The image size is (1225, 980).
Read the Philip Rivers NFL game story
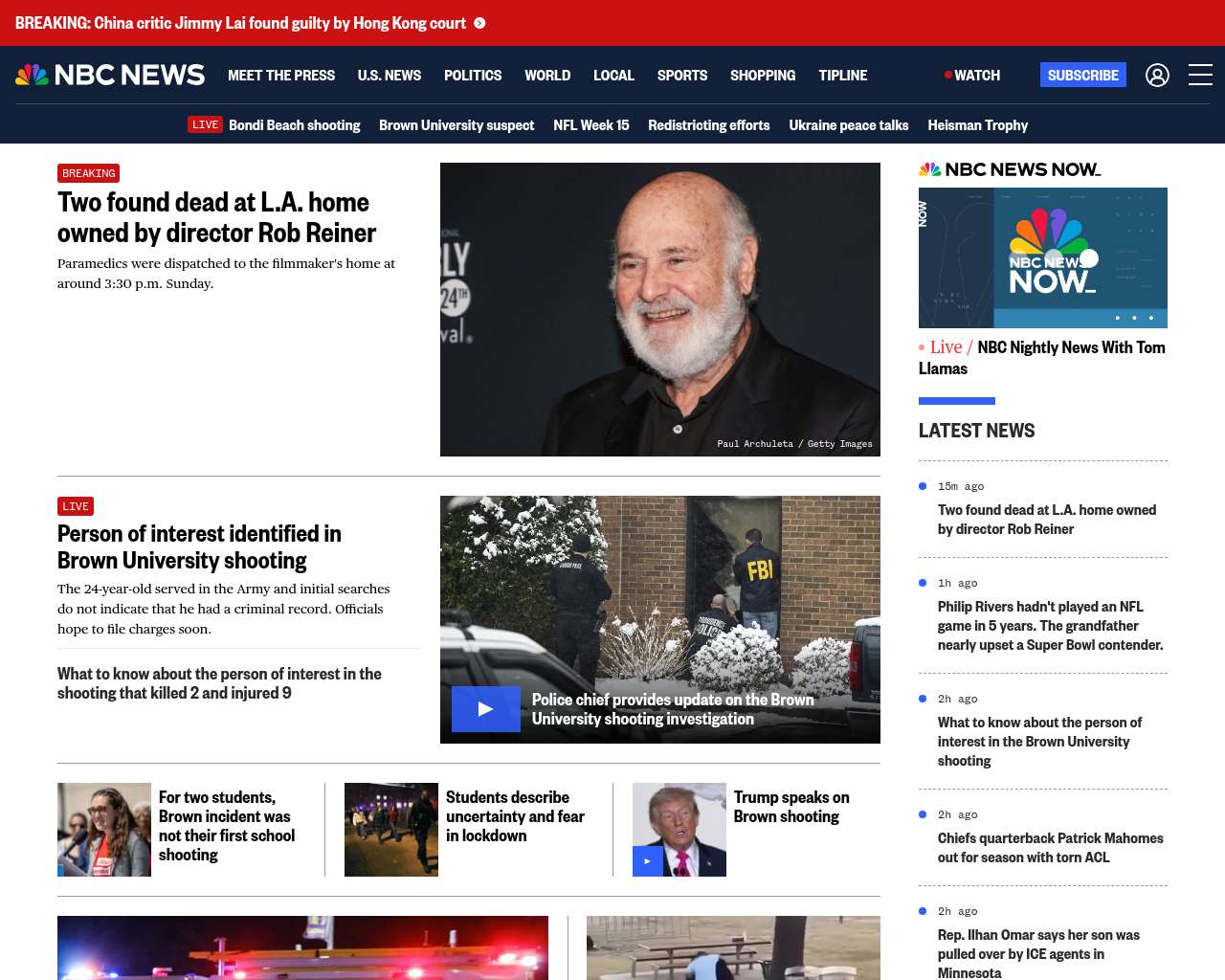(x=1051, y=626)
